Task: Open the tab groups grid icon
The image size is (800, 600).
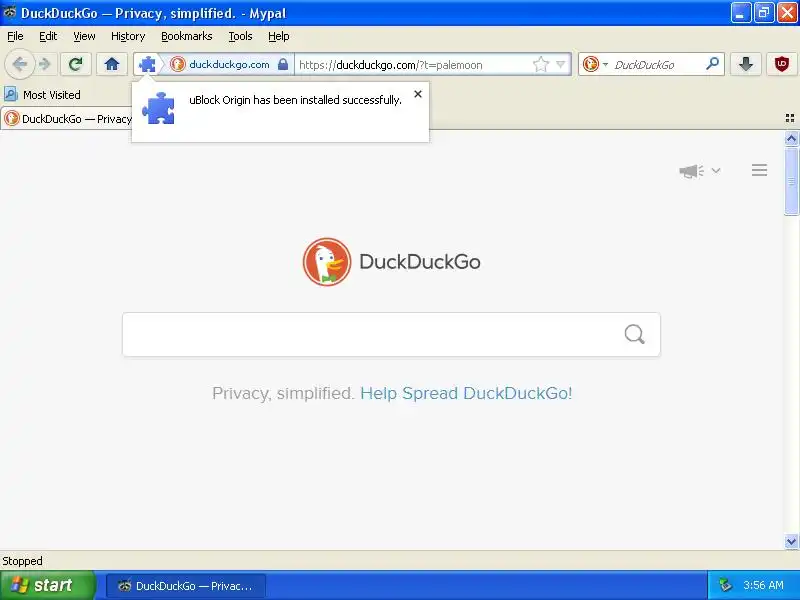Action: tap(790, 118)
